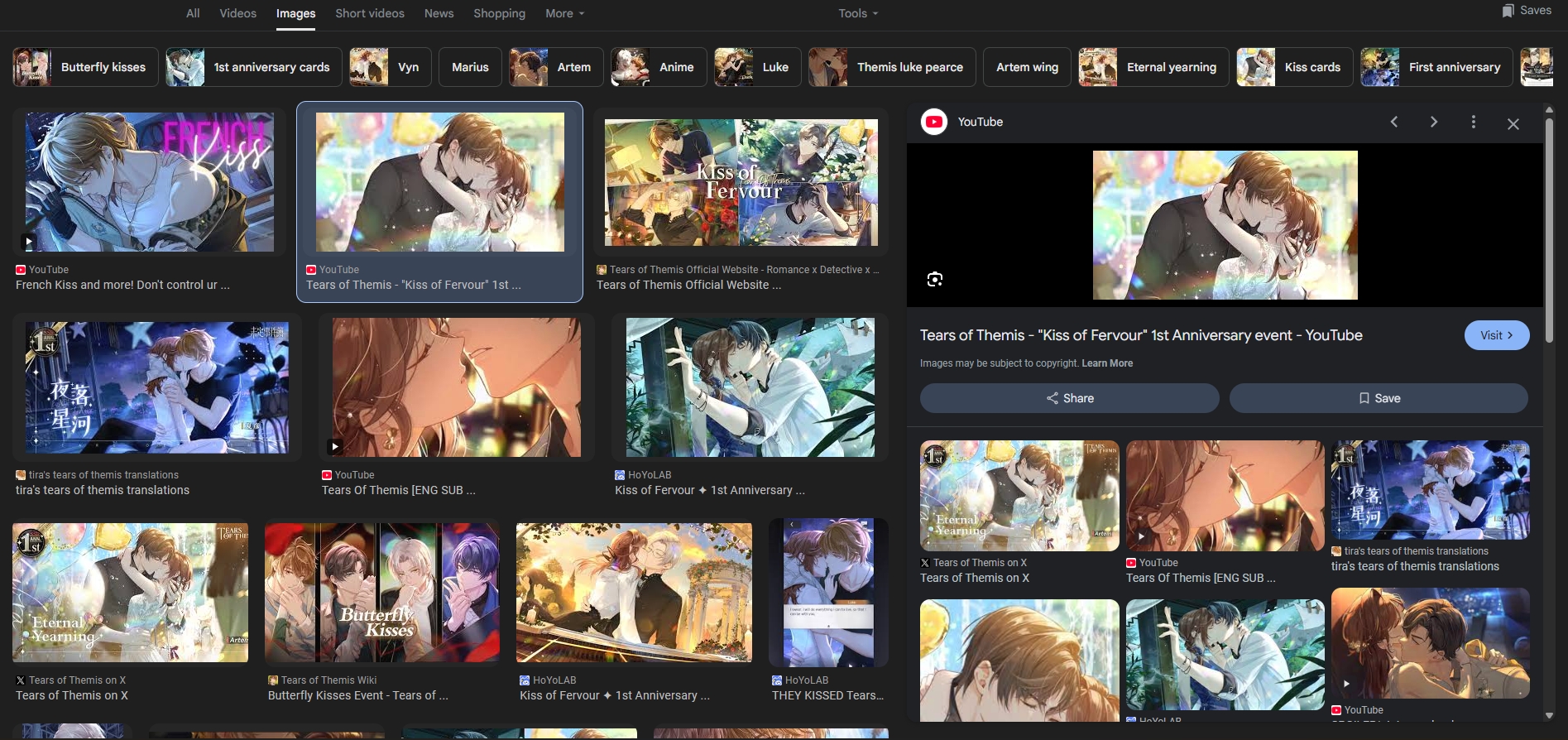
Task: Open THEY KISSED HoYoLAB image result
Action: pyautogui.click(x=828, y=593)
